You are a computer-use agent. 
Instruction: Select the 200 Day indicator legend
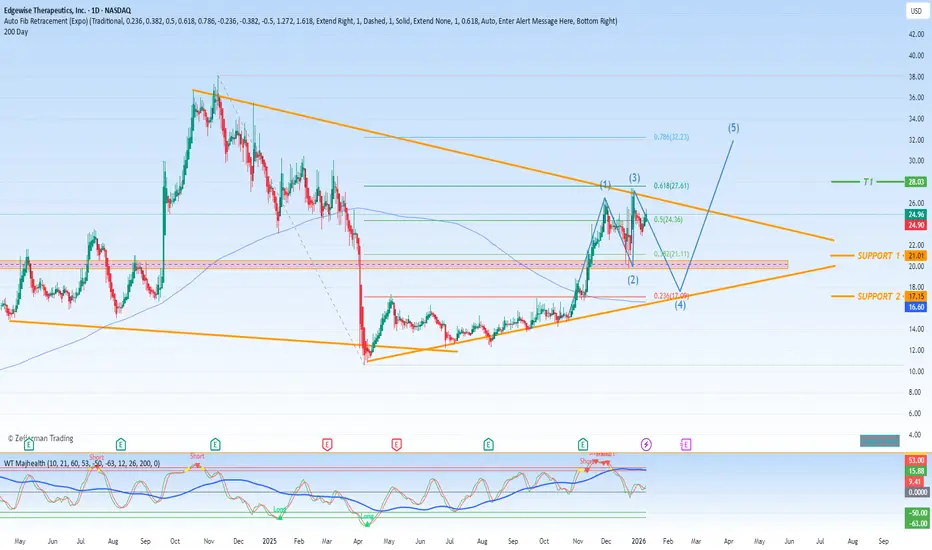(15, 32)
